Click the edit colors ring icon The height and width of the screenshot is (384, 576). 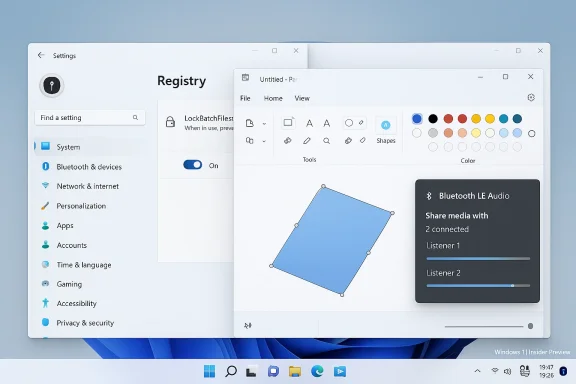[x=532, y=134]
